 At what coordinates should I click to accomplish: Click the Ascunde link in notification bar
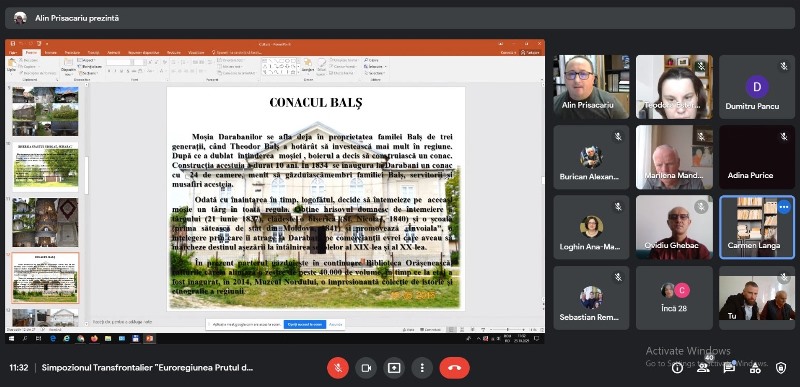(x=336, y=324)
